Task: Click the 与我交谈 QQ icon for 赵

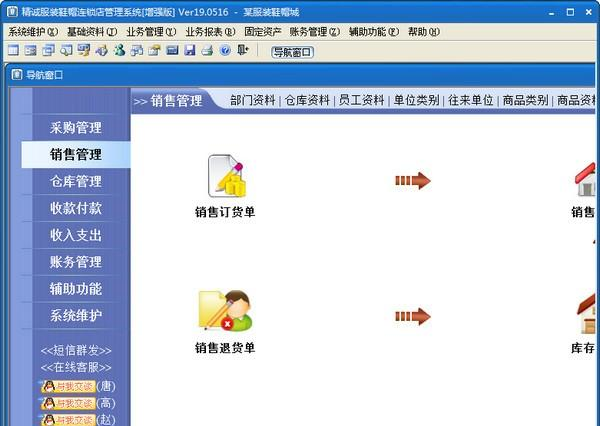Action: 68,420
